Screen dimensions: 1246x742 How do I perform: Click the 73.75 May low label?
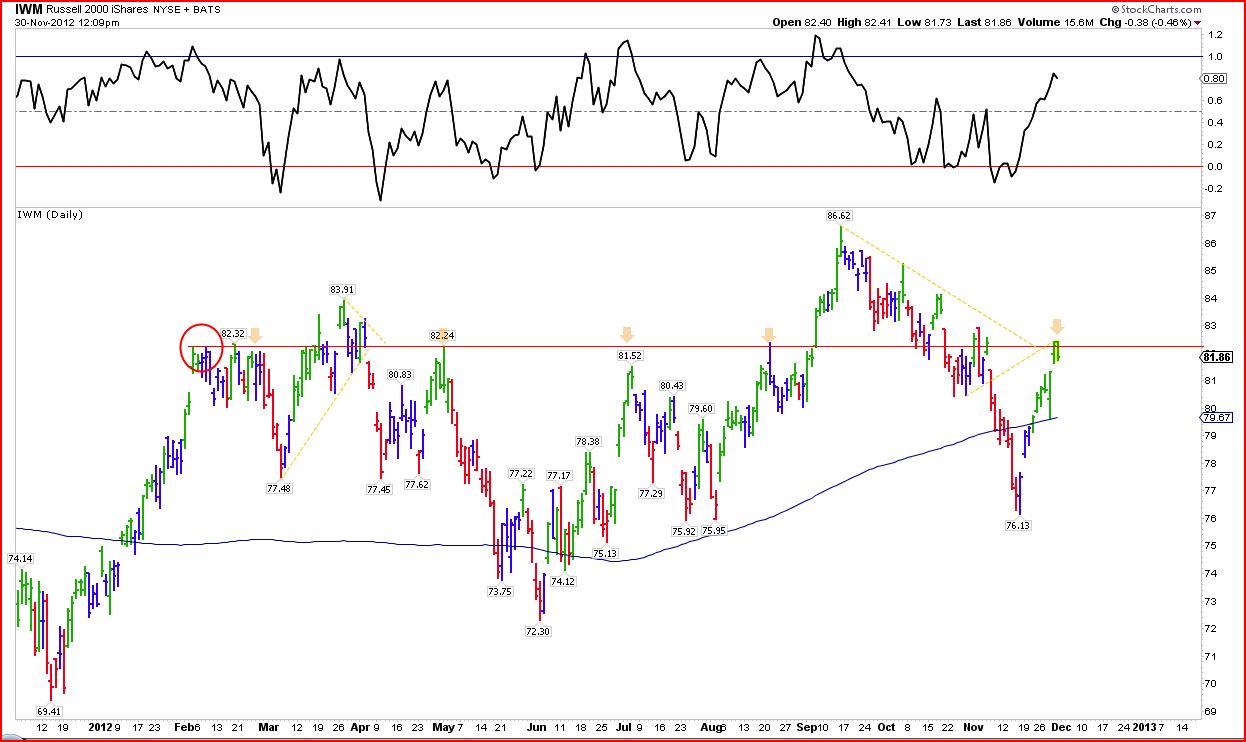500,591
